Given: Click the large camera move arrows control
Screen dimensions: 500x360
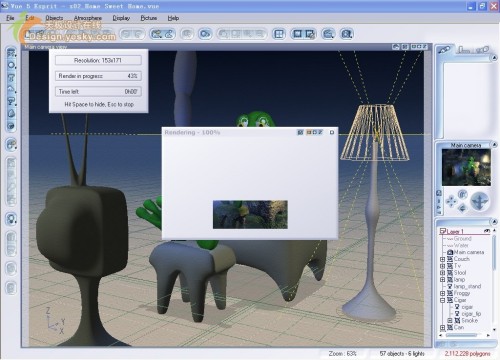Looking at the screenshot, I should click(x=479, y=201).
